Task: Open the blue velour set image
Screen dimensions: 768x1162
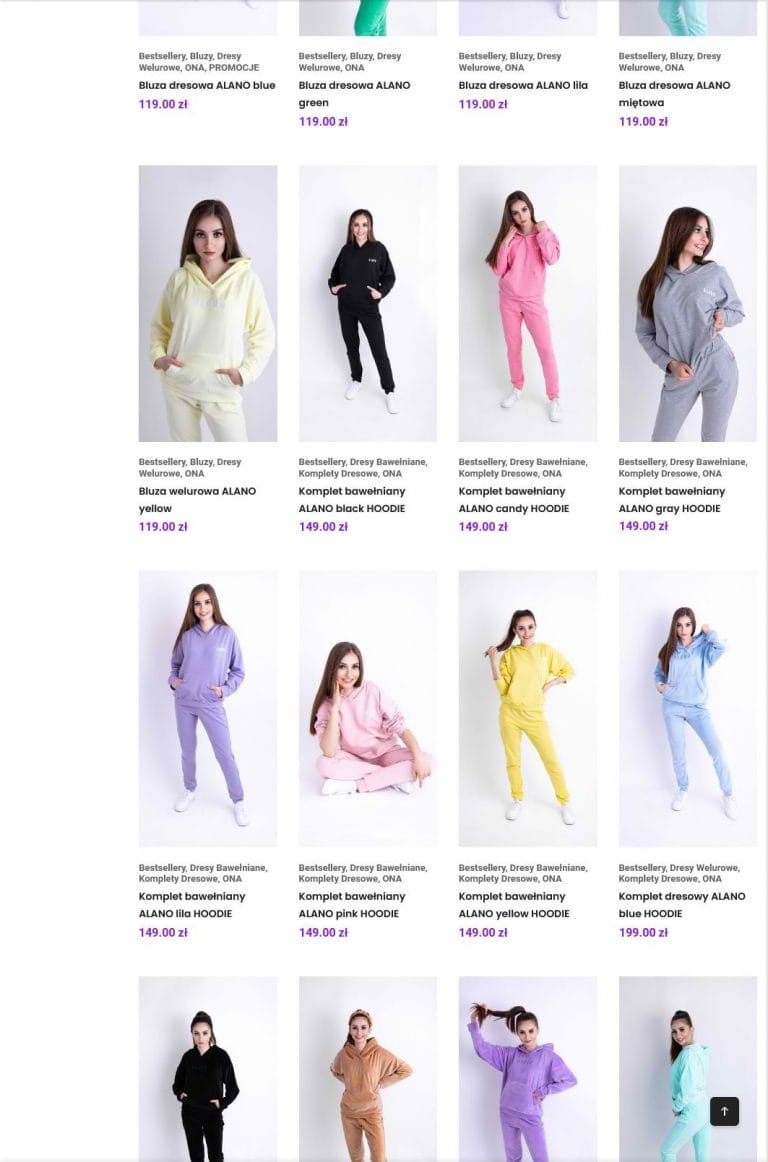Action: pyautogui.click(x=688, y=708)
